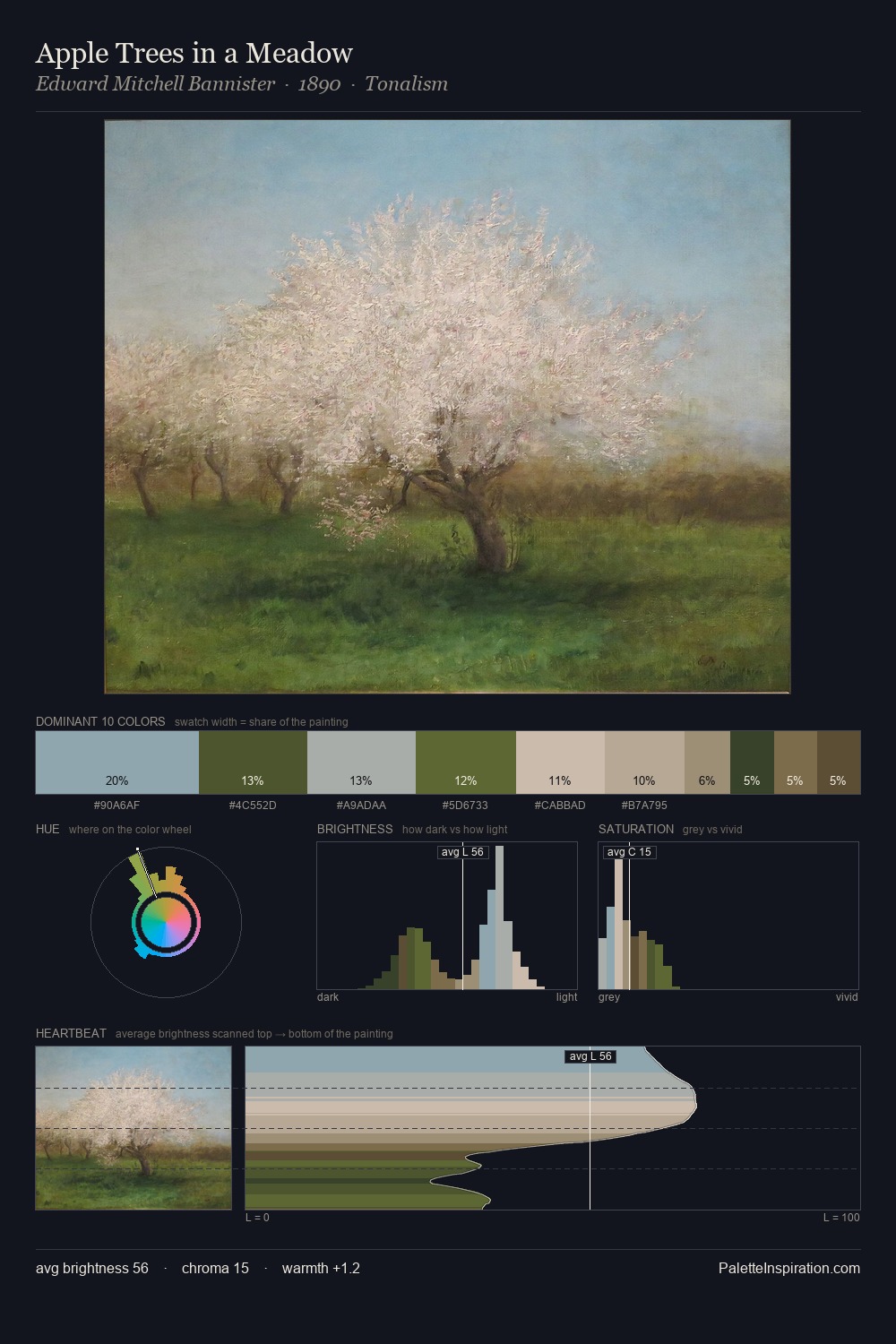
Task: Click the 'avg L 56' label in brightness histogram
Action: [462, 852]
